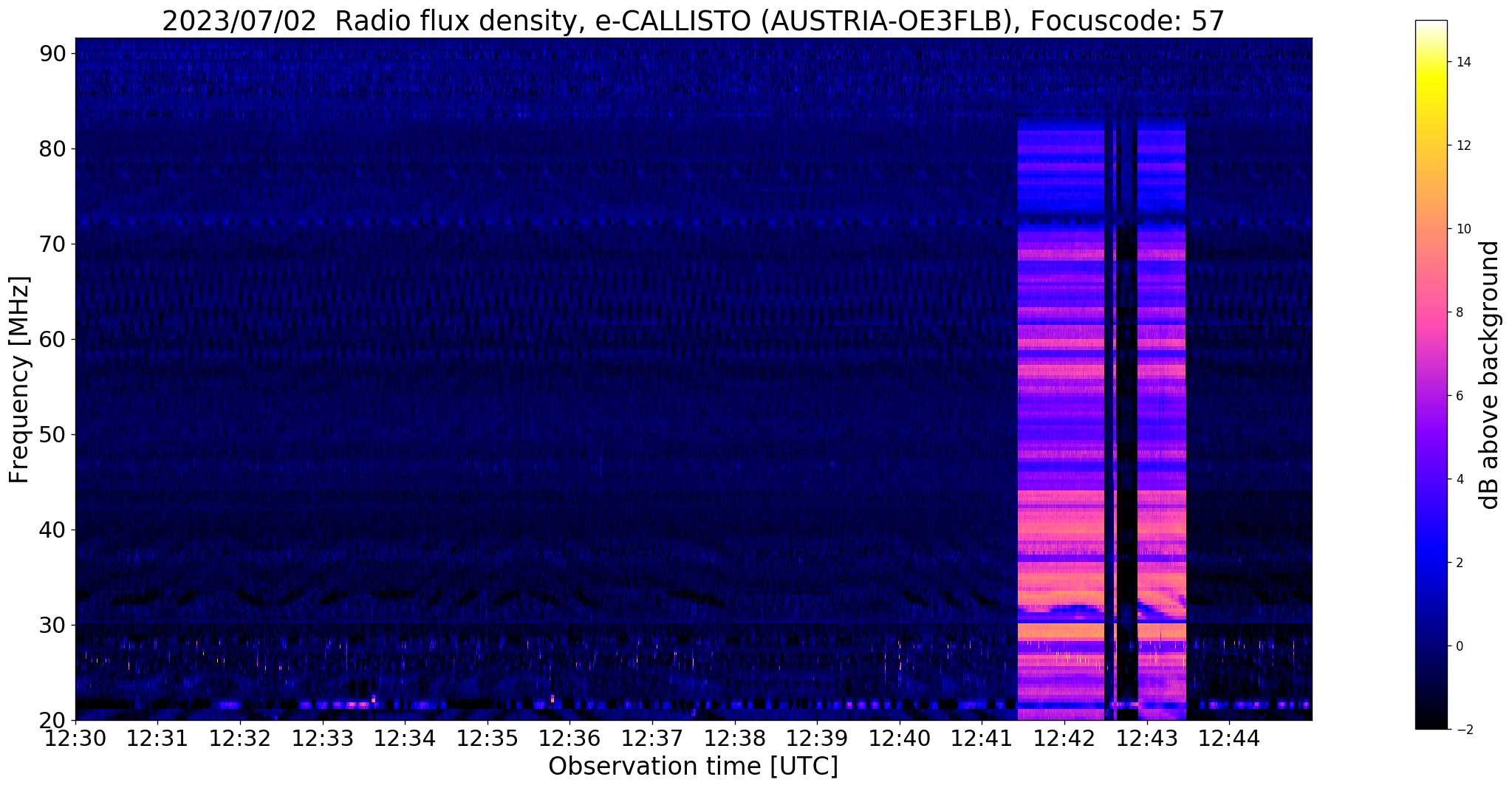Click the "dB above background" colorbar label
The height and width of the screenshot is (788, 1512).
(x=1491, y=374)
